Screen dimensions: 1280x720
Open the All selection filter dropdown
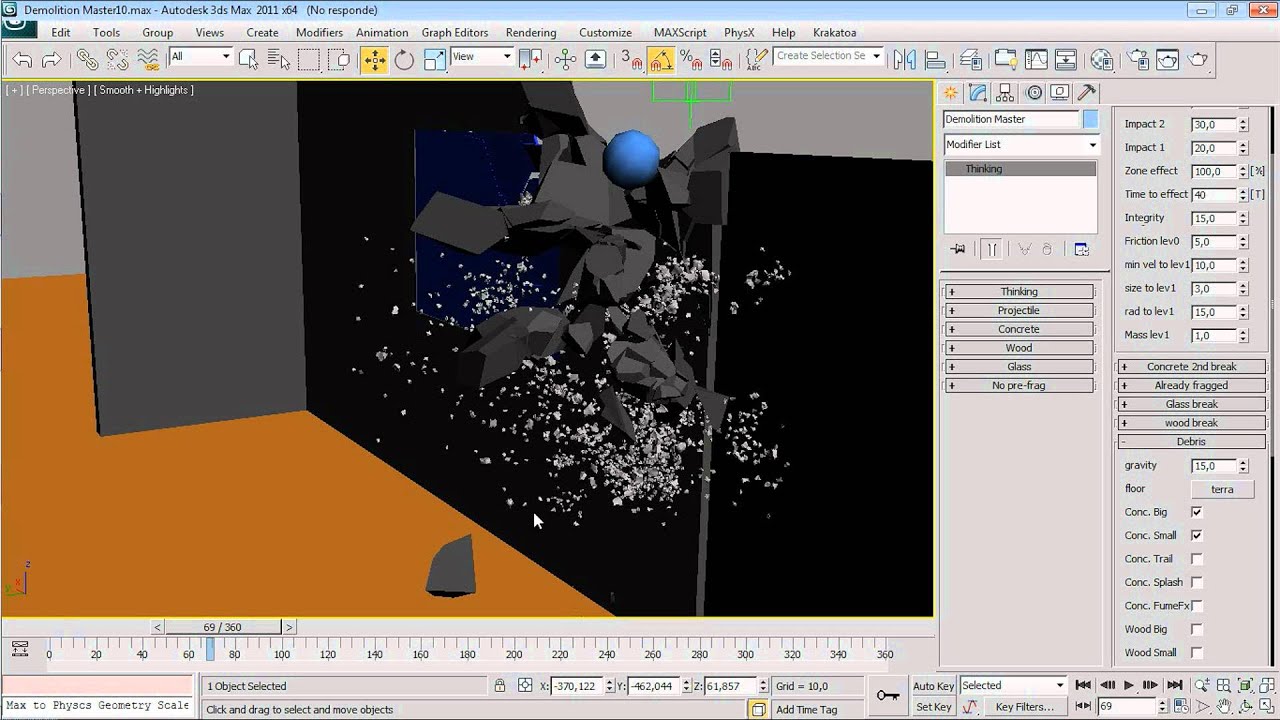tap(200, 57)
